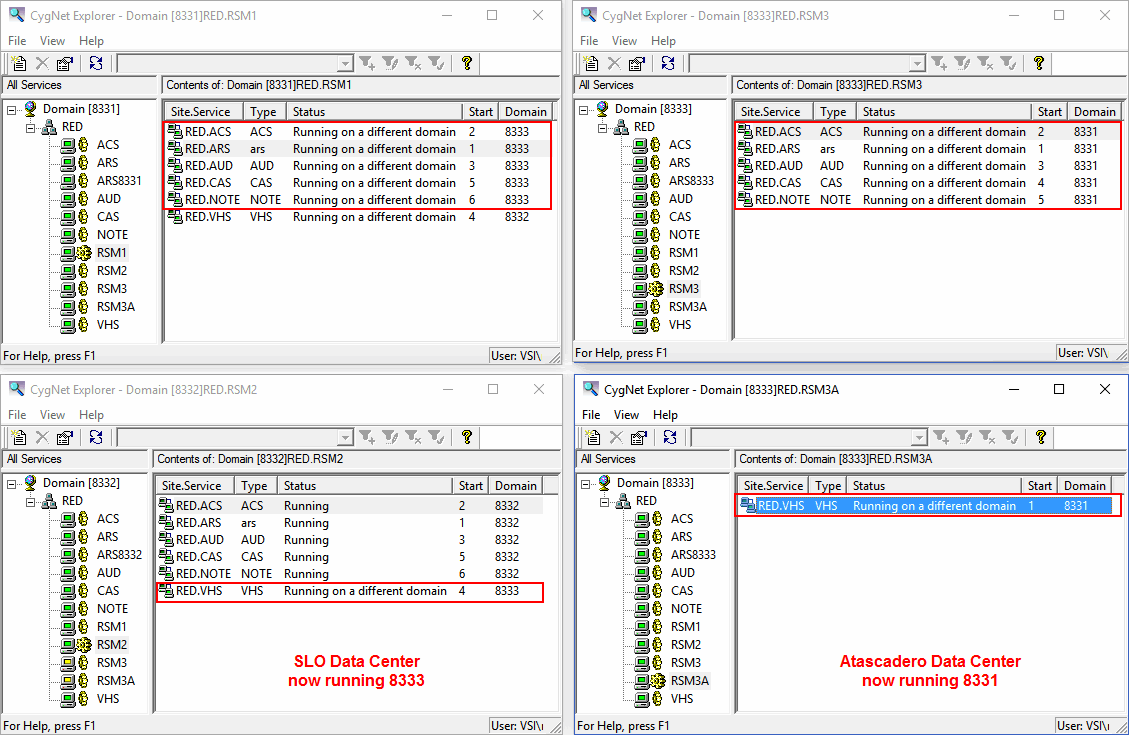Select NOTE in the RSM2 window tree
This screenshot has width=1129, height=735.
(112, 608)
